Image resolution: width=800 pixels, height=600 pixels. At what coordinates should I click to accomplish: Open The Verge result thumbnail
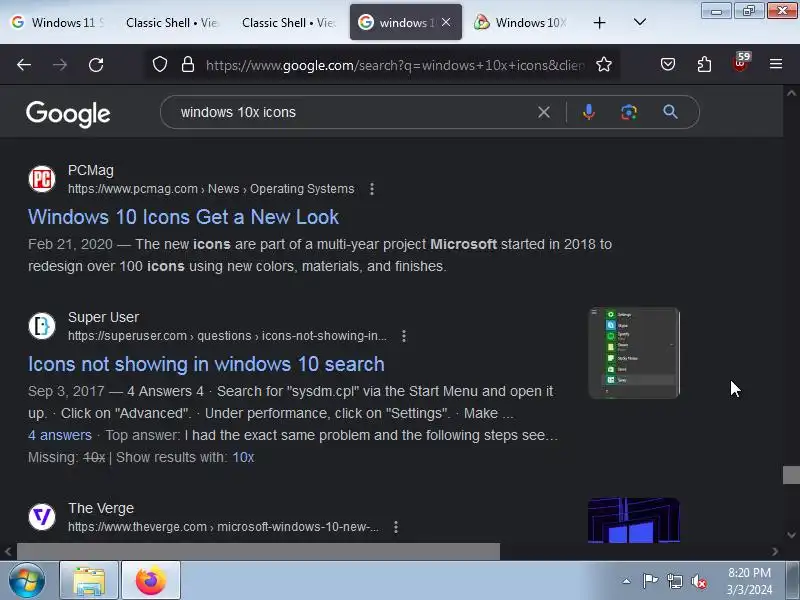[634, 520]
